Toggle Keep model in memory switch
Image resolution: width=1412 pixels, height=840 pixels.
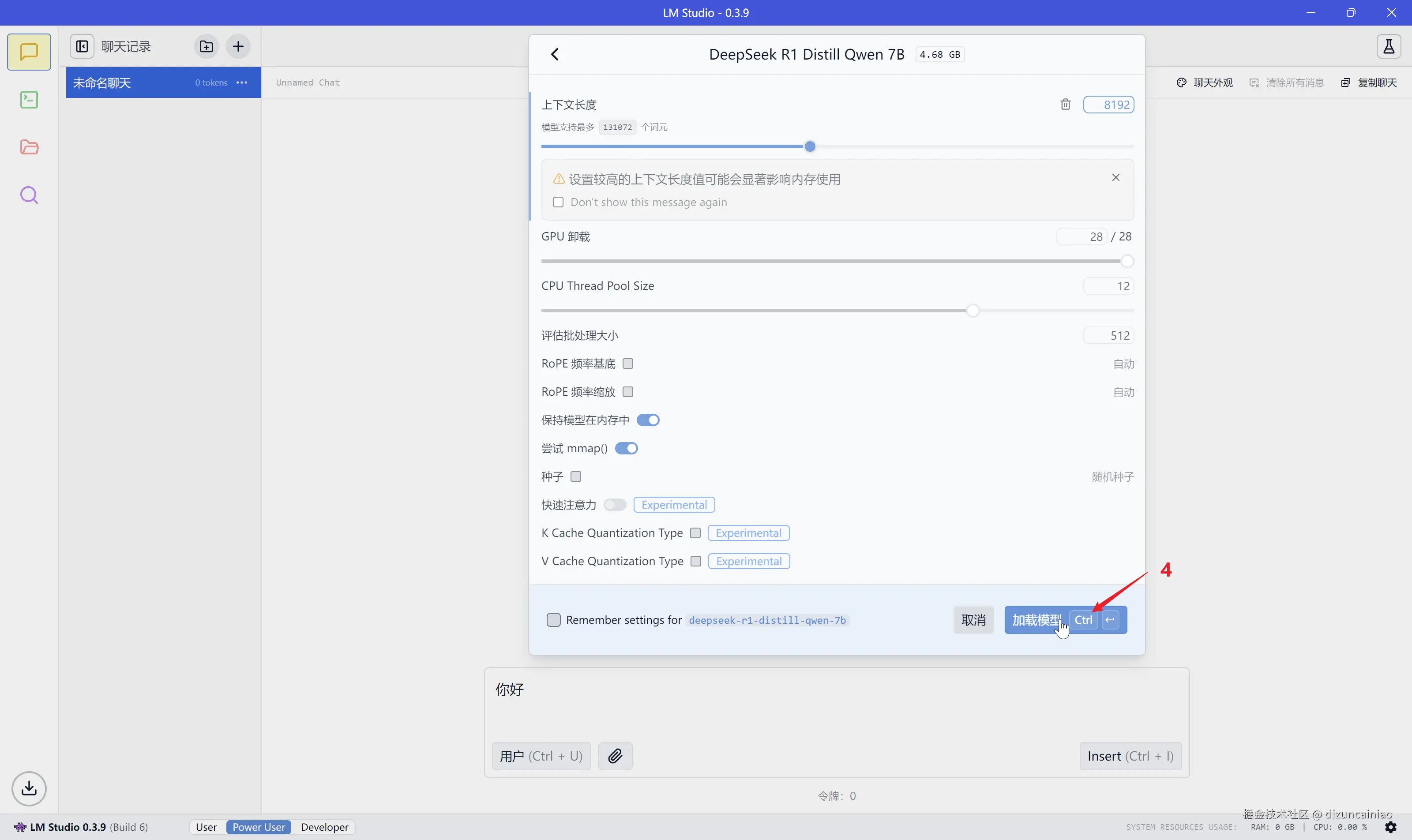(648, 420)
